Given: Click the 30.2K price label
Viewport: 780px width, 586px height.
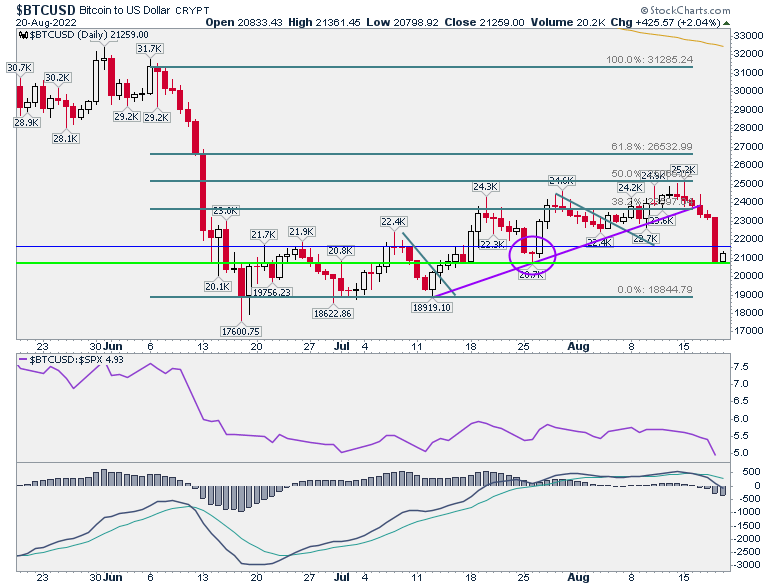Looking at the screenshot, I should tap(58, 78).
